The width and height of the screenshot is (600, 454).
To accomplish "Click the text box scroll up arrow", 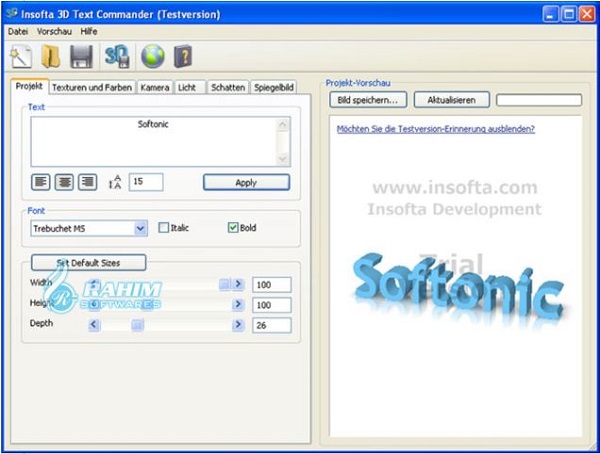I will click(283, 125).
